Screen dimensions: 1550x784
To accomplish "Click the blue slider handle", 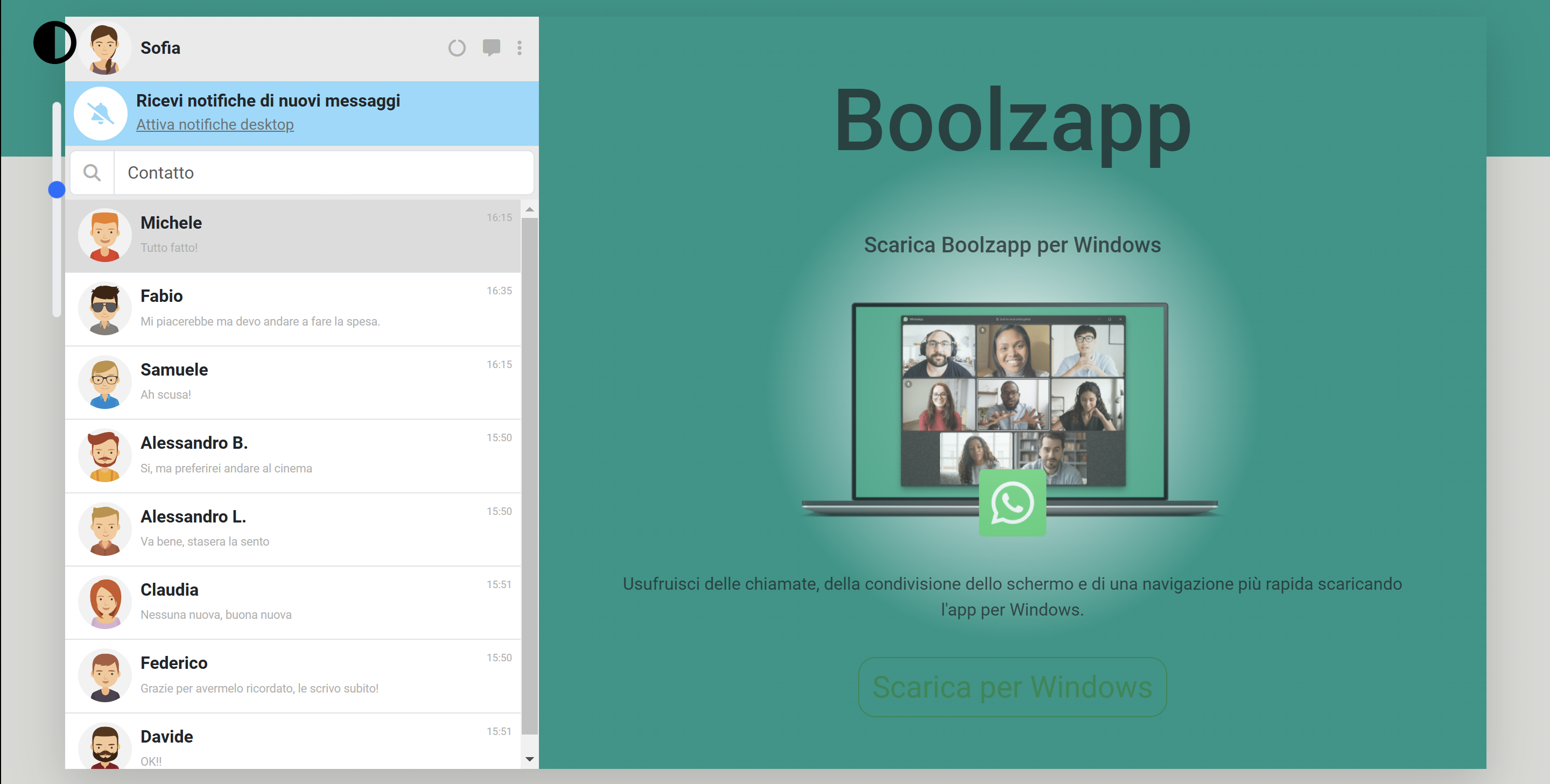I will [57, 190].
